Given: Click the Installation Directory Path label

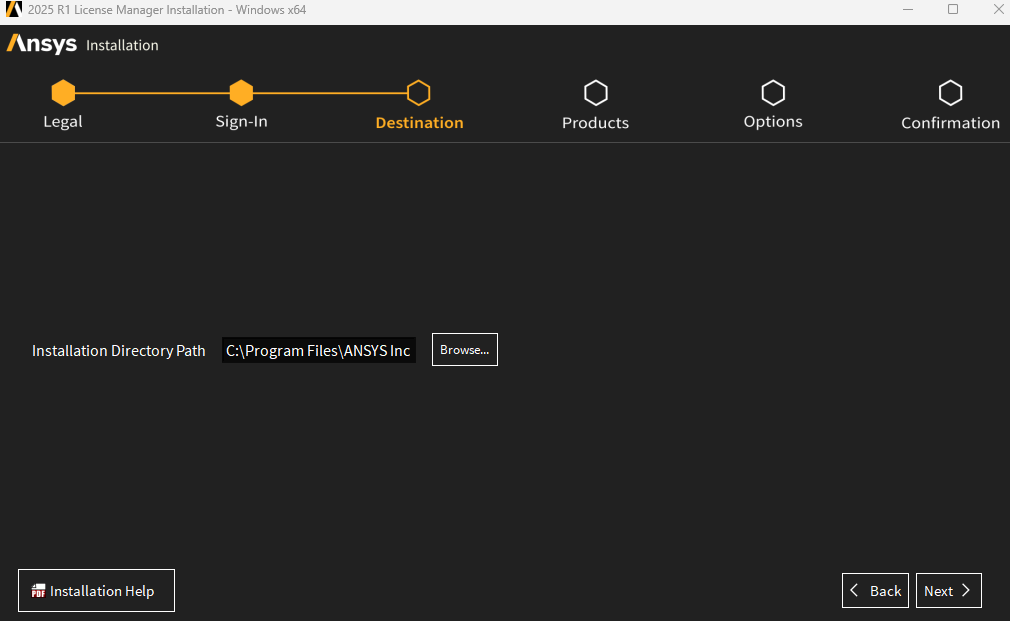Looking at the screenshot, I should click(119, 350).
